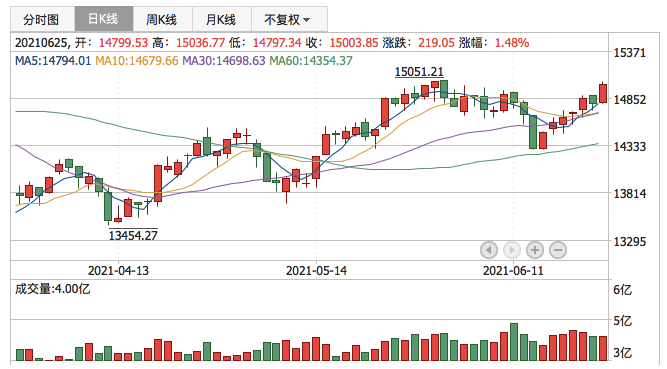Click the 13814 price axis label
This screenshot has width=667, height=369.
coord(629,194)
